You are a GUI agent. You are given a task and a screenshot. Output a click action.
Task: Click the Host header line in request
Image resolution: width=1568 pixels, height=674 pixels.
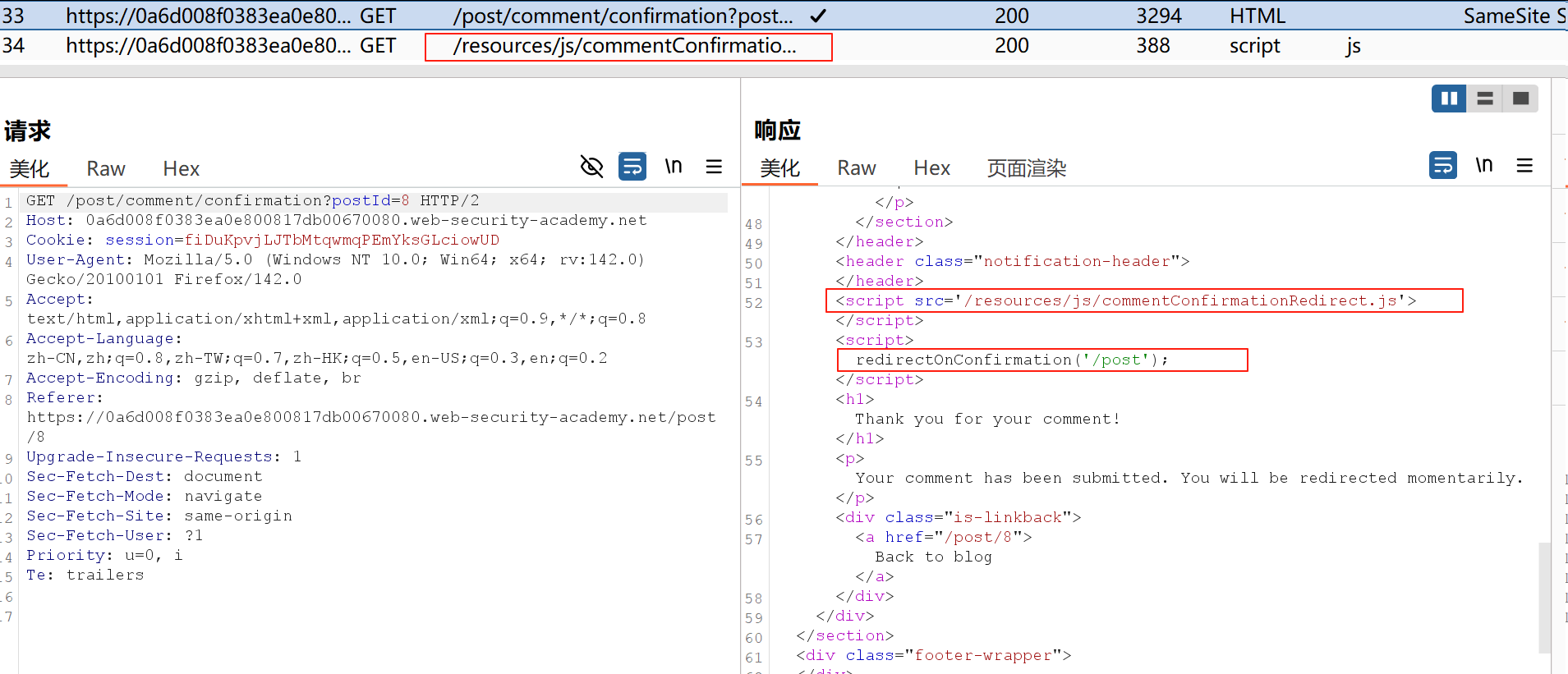tap(336, 220)
